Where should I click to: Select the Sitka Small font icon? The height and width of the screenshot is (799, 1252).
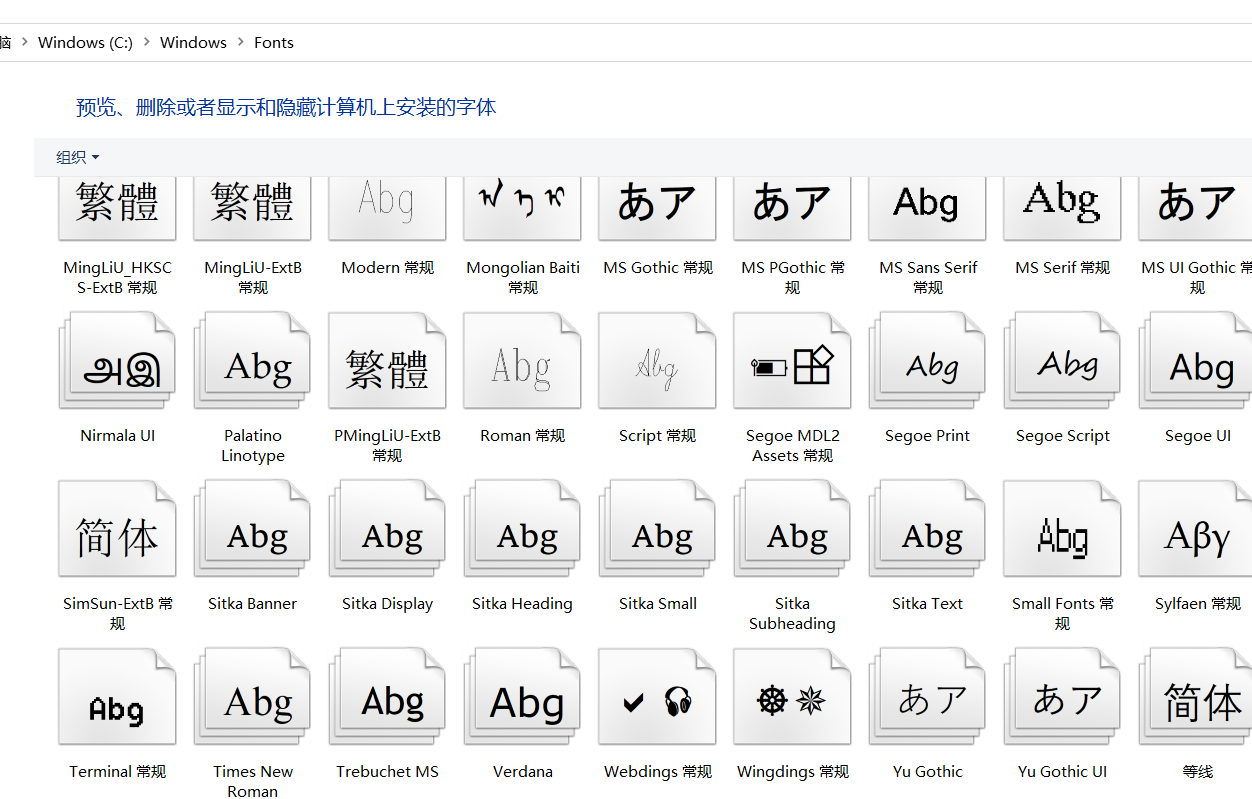657,528
